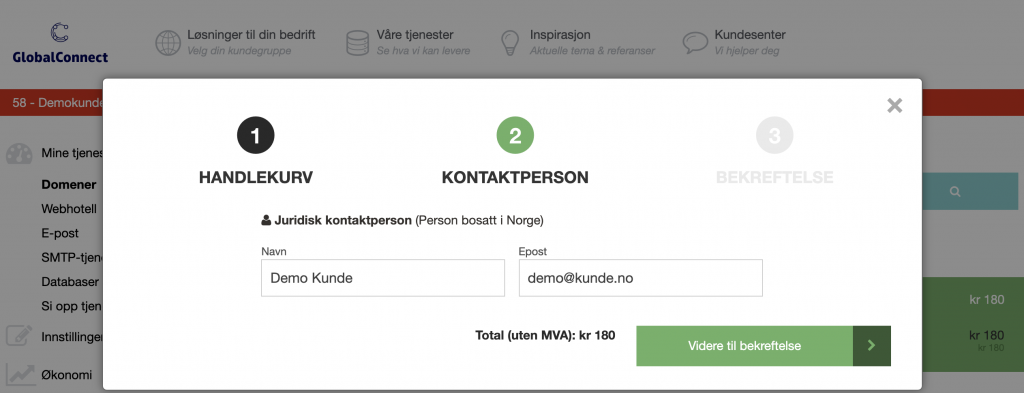Click the arrow chevron on the green button
1024x393 pixels.
pos(871,346)
